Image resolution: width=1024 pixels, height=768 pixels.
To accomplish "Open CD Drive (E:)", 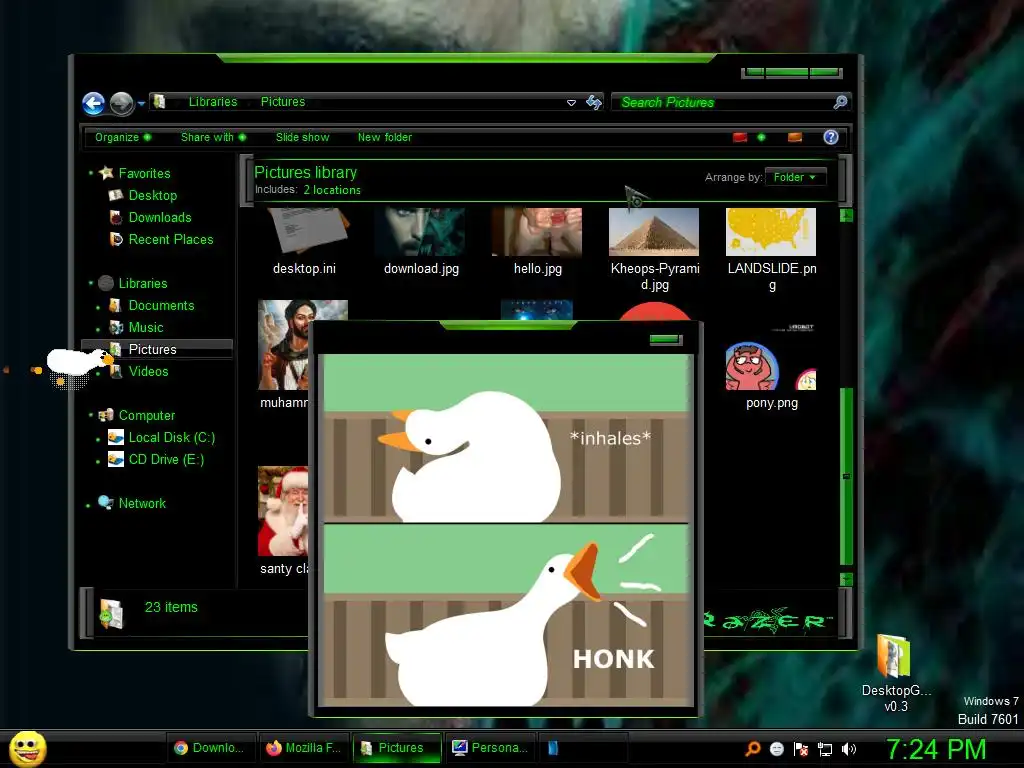I will pyautogui.click(x=166, y=460).
